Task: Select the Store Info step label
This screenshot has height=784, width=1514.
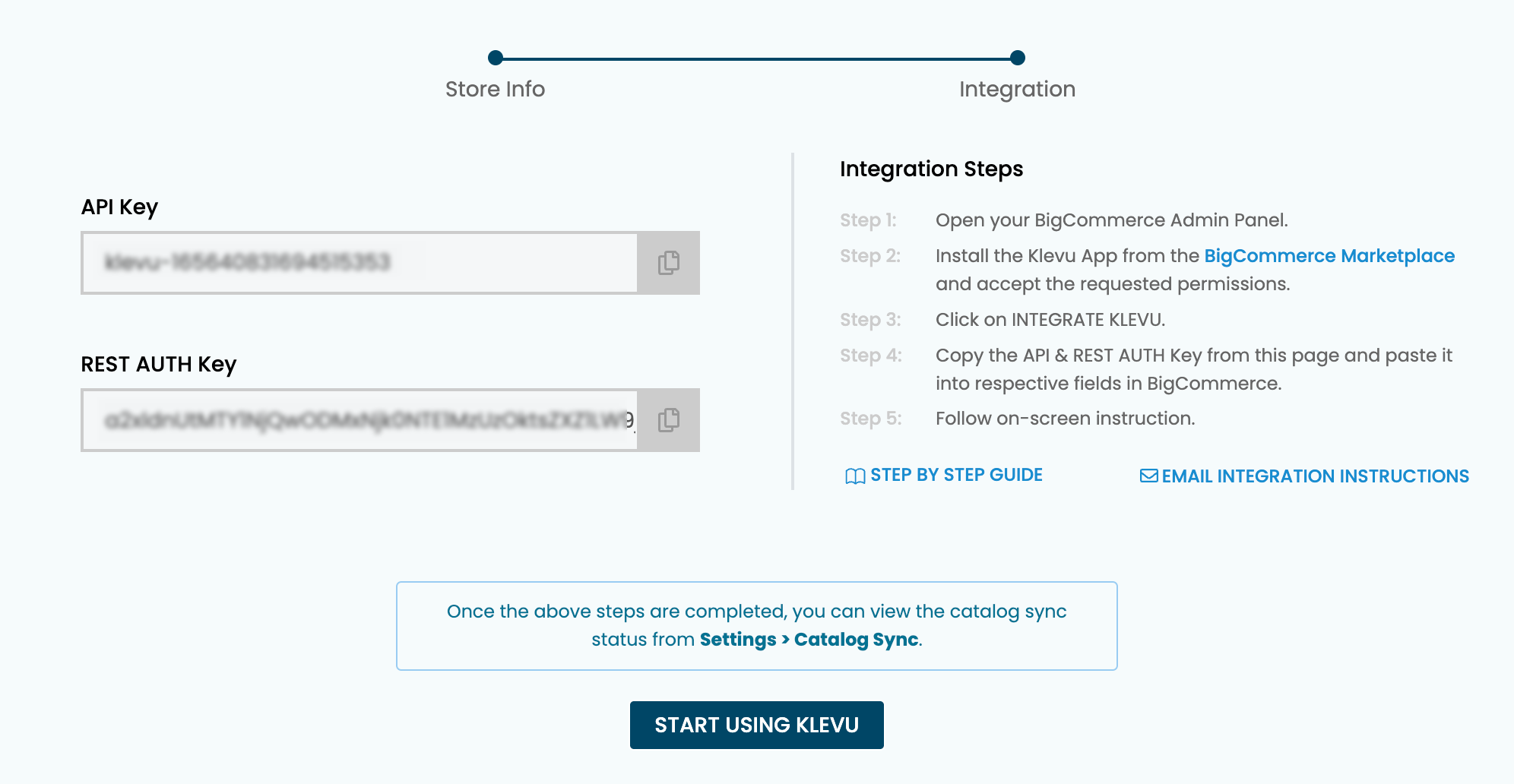Action: click(495, 90)
